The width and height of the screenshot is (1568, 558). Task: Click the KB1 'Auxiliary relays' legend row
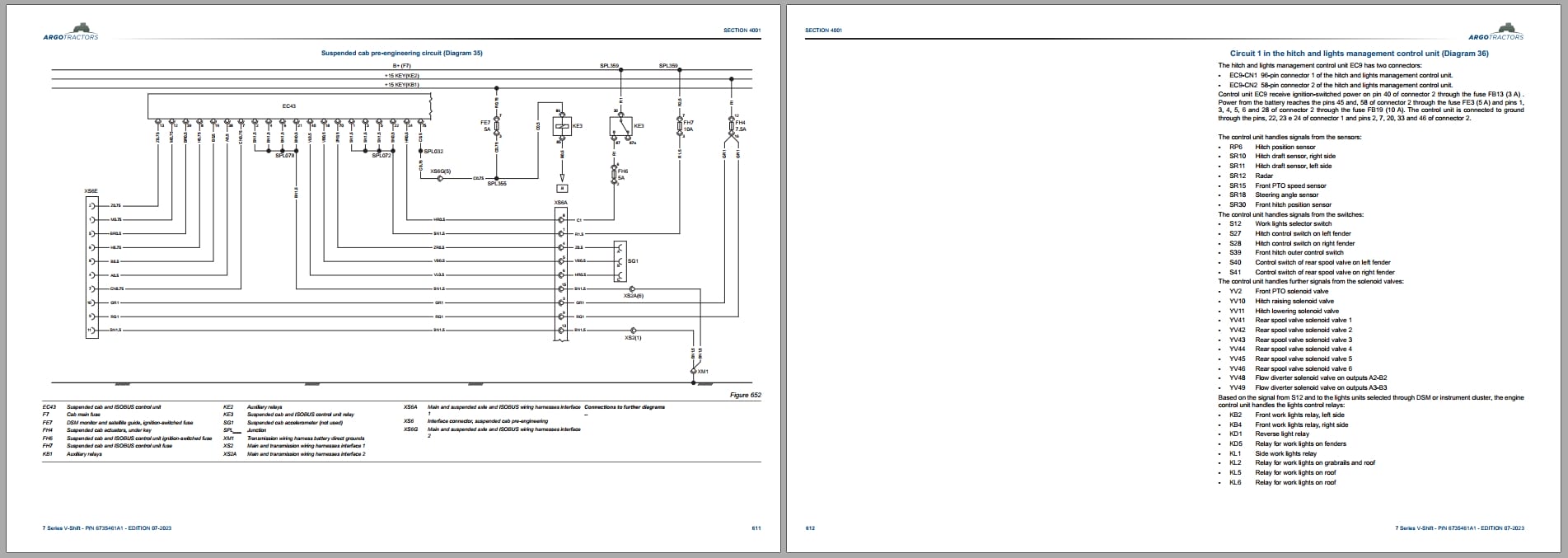tap(72, 454)
